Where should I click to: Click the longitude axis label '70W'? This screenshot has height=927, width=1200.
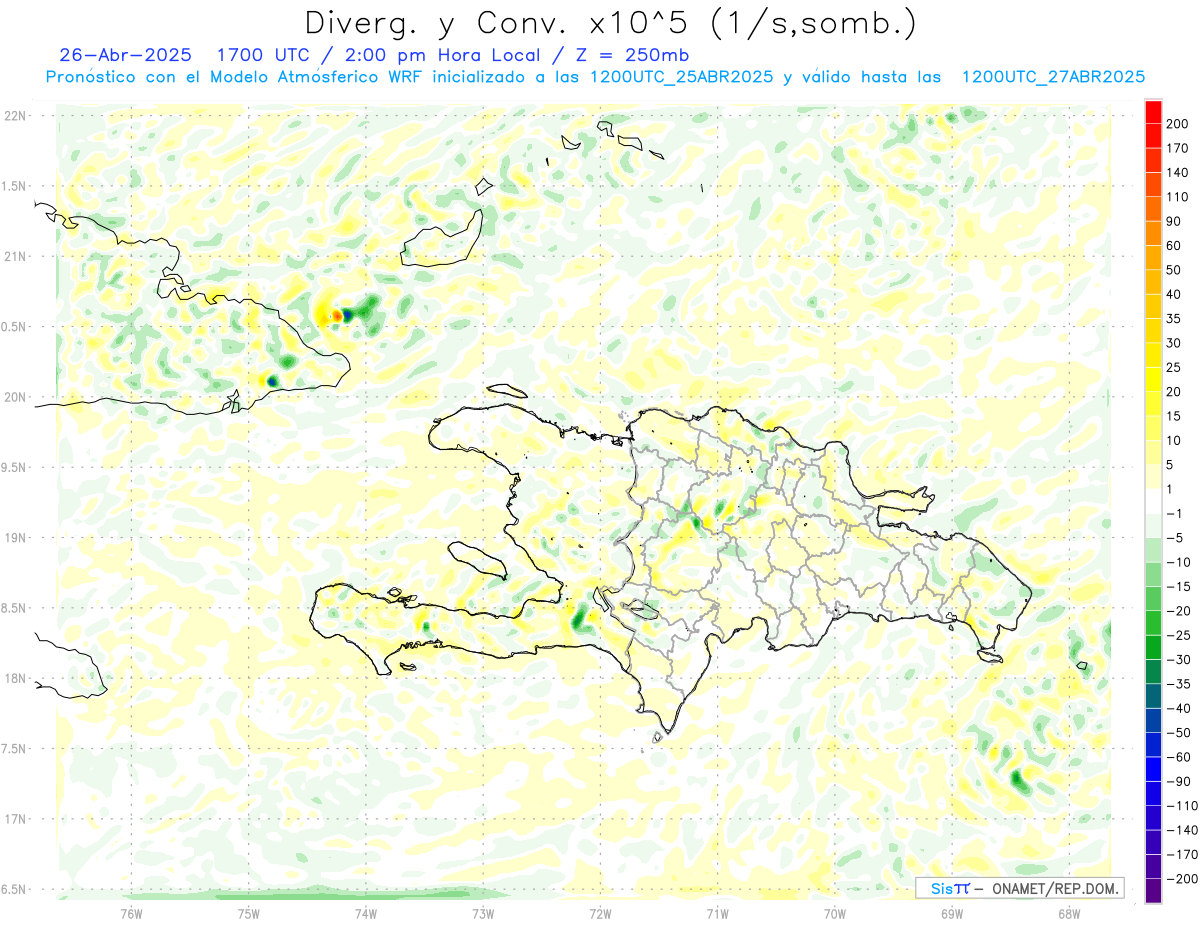click(834, 914)
